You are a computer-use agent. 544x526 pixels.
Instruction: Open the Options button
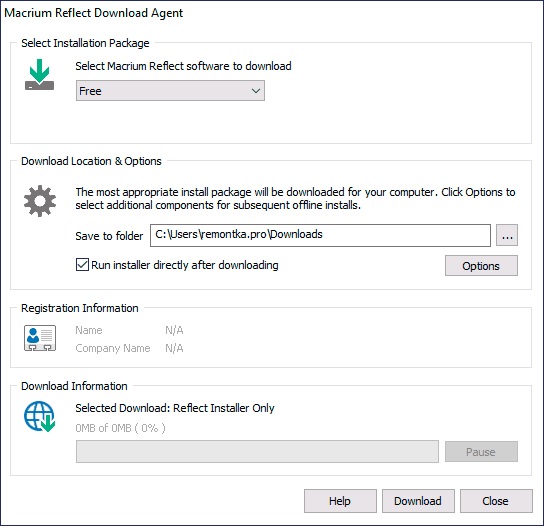(481, 266)
